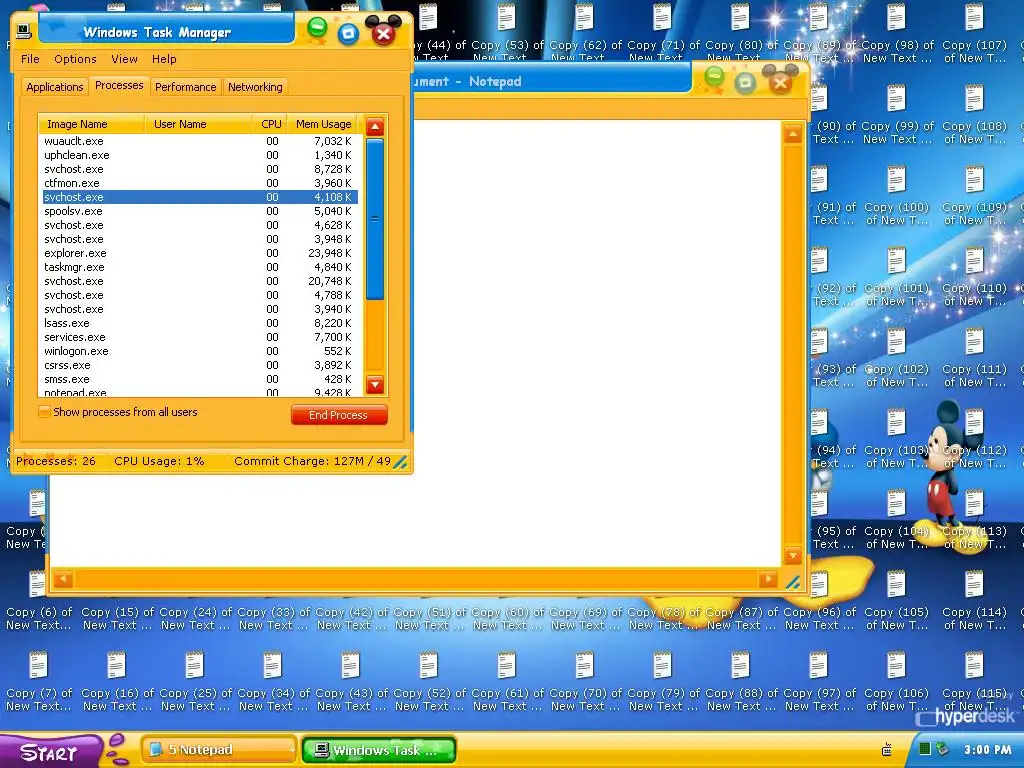Select the ctfmon.exe process row
This screenshot has height=768, width=1024.
tap(199, 184)
